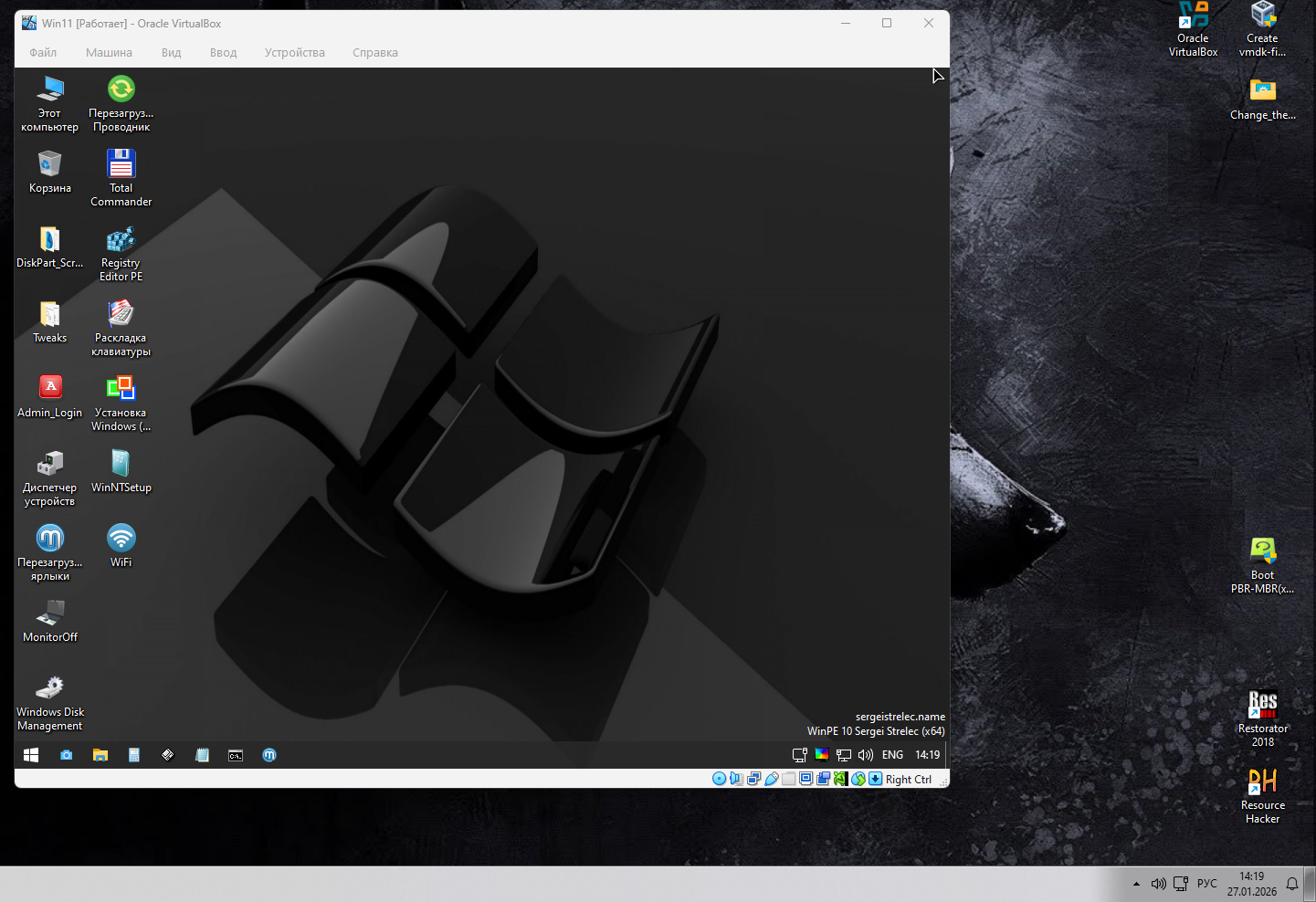The height and width of the screenshot is (902, 1316).
Task: Toggle guest volume icon in WinPE tray
Action: (x=866, y=755)
